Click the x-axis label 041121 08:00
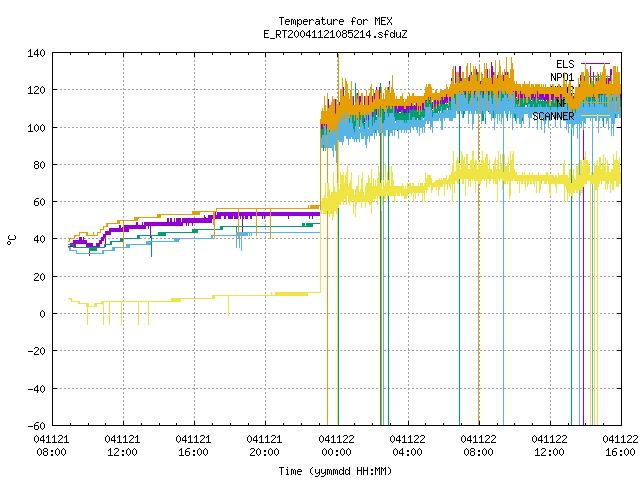 point(51,446)
